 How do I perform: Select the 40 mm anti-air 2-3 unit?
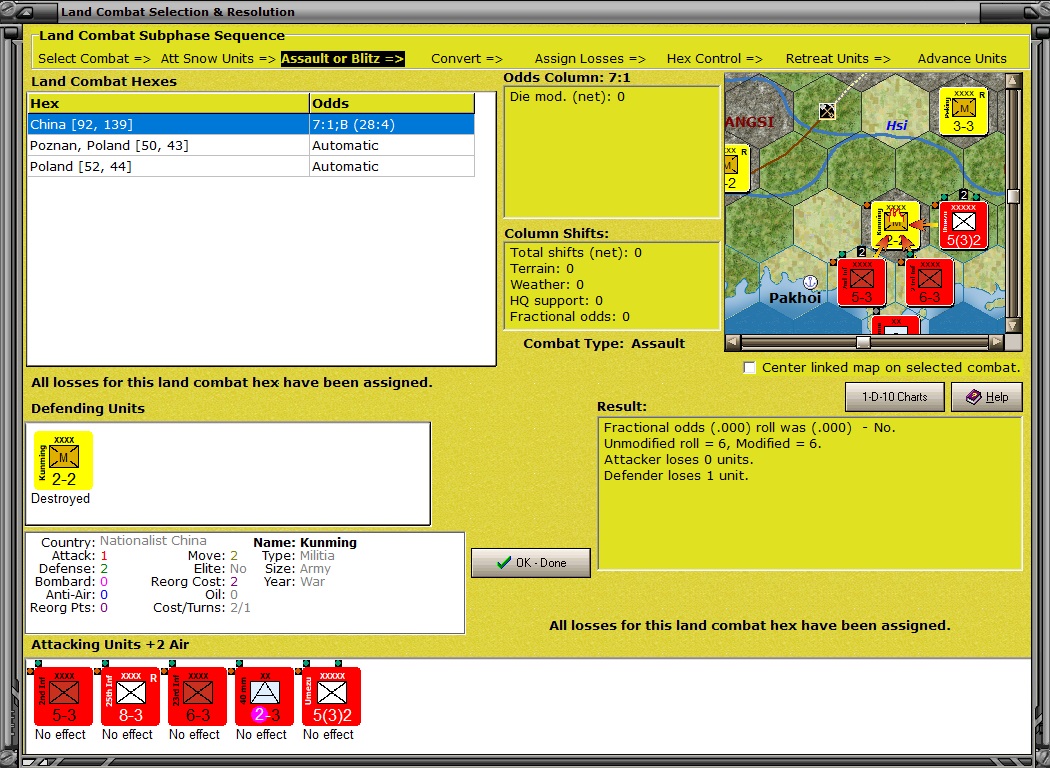[x=264, y=696]
